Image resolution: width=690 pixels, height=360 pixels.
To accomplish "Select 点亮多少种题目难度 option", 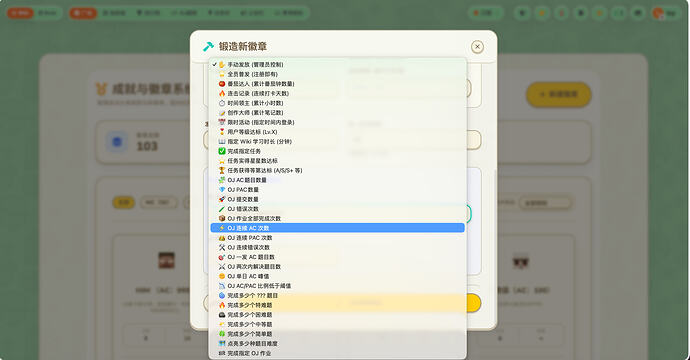I will pyautogui.click(x=338, y=344).
